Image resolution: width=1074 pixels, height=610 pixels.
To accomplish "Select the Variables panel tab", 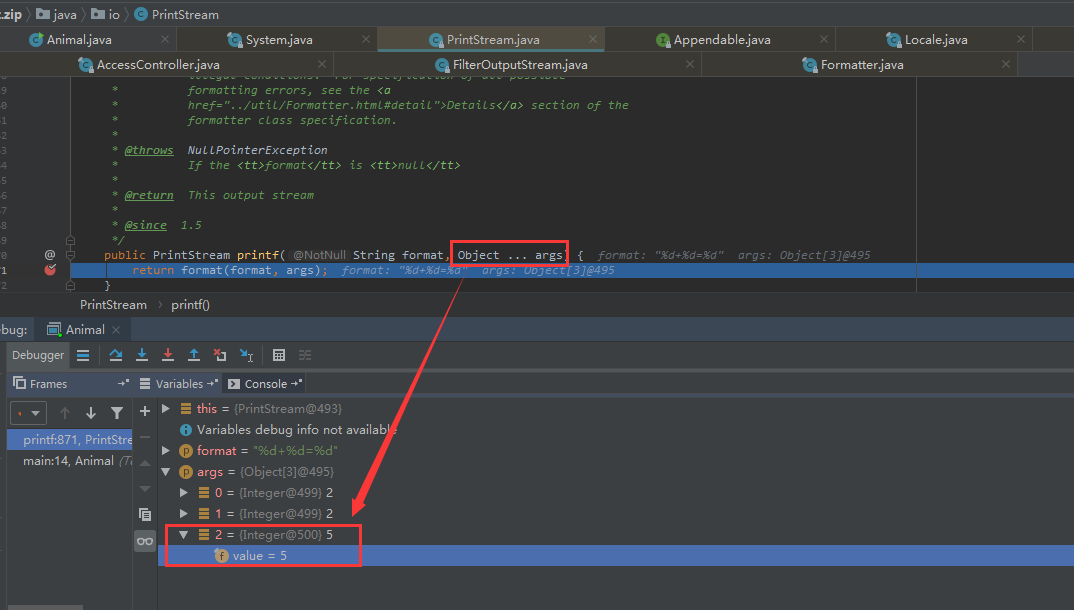I will pos(179,384).
